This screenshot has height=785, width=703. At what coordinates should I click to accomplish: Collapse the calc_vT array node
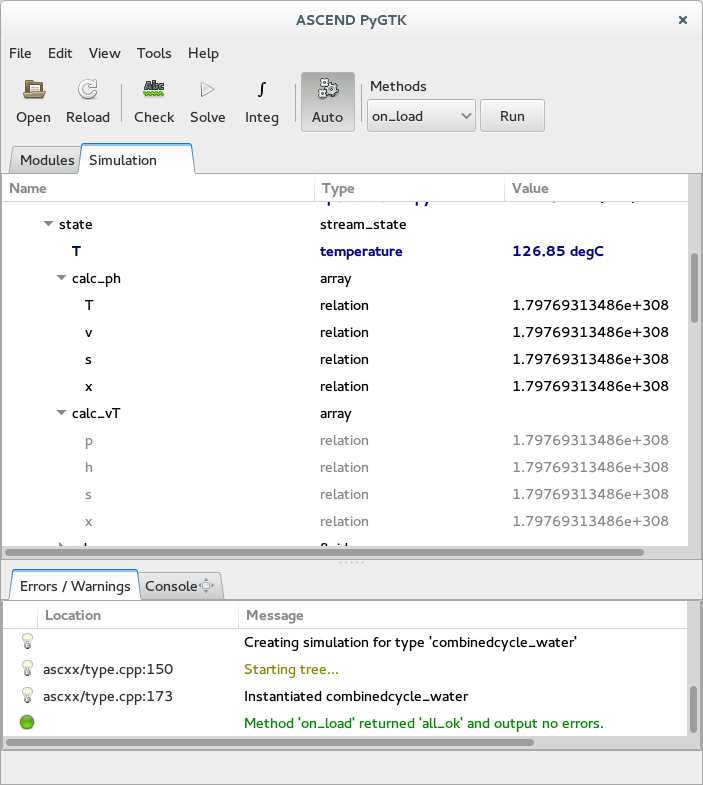pos(62,414)
